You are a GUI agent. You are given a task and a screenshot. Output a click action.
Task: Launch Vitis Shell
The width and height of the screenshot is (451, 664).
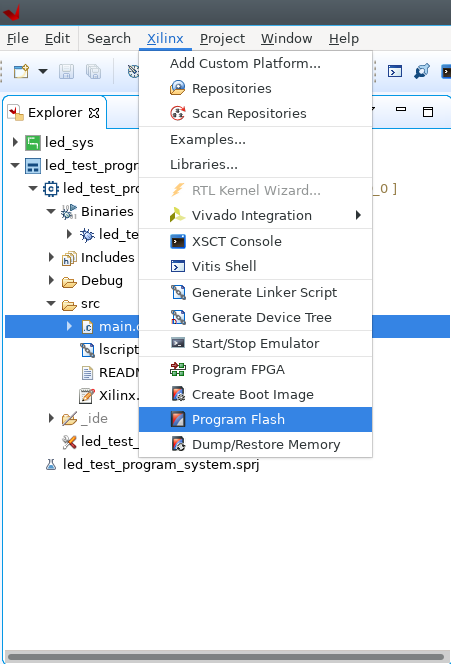[x=255, y=266]
